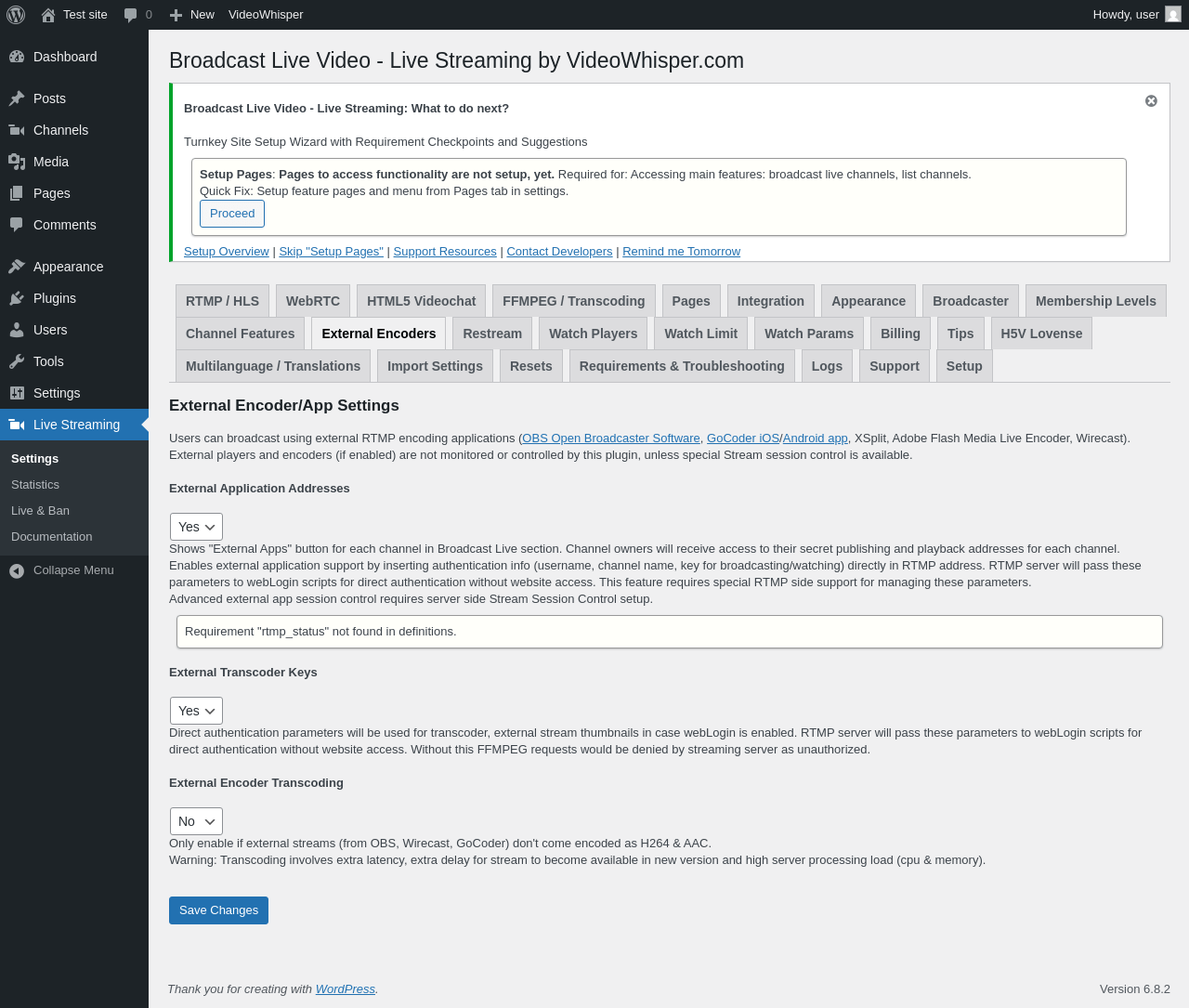Open OBS Open Broadcaster Software link
The height and width of the screenshot is (1008, 1189).
click(x=611, y=439)
